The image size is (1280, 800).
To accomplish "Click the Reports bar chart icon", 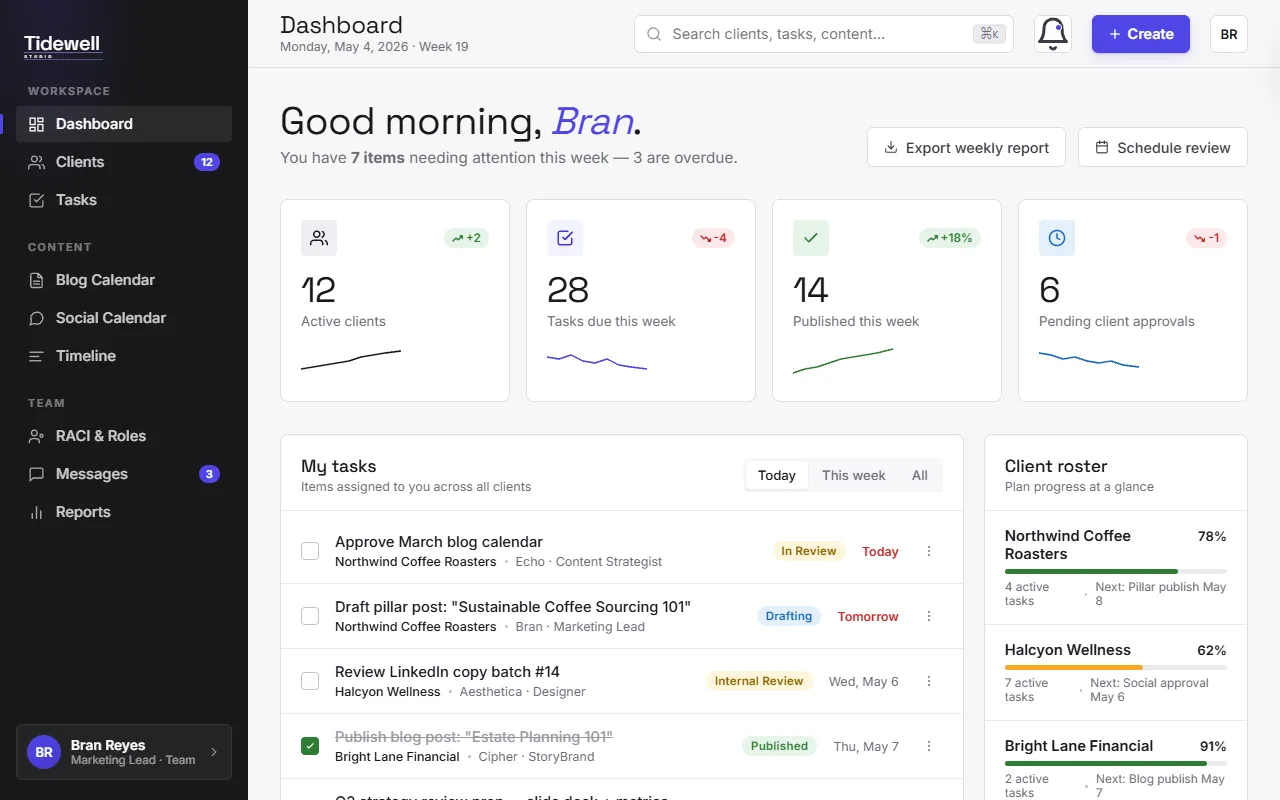I will 37,512.
